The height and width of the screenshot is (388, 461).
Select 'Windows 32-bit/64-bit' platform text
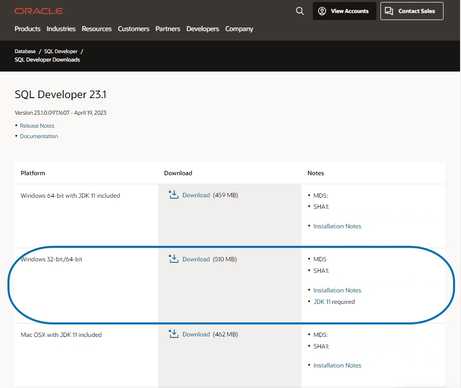click(51, 259)
